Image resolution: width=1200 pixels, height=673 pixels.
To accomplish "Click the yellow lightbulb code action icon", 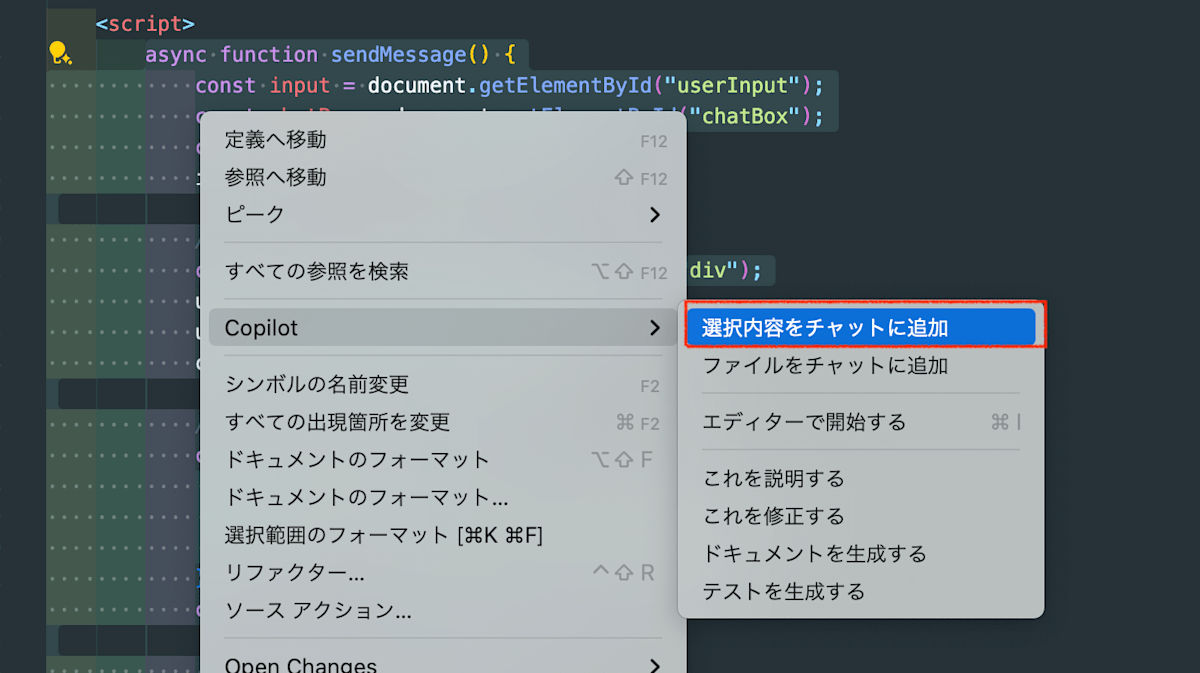I will coord(60,54).
